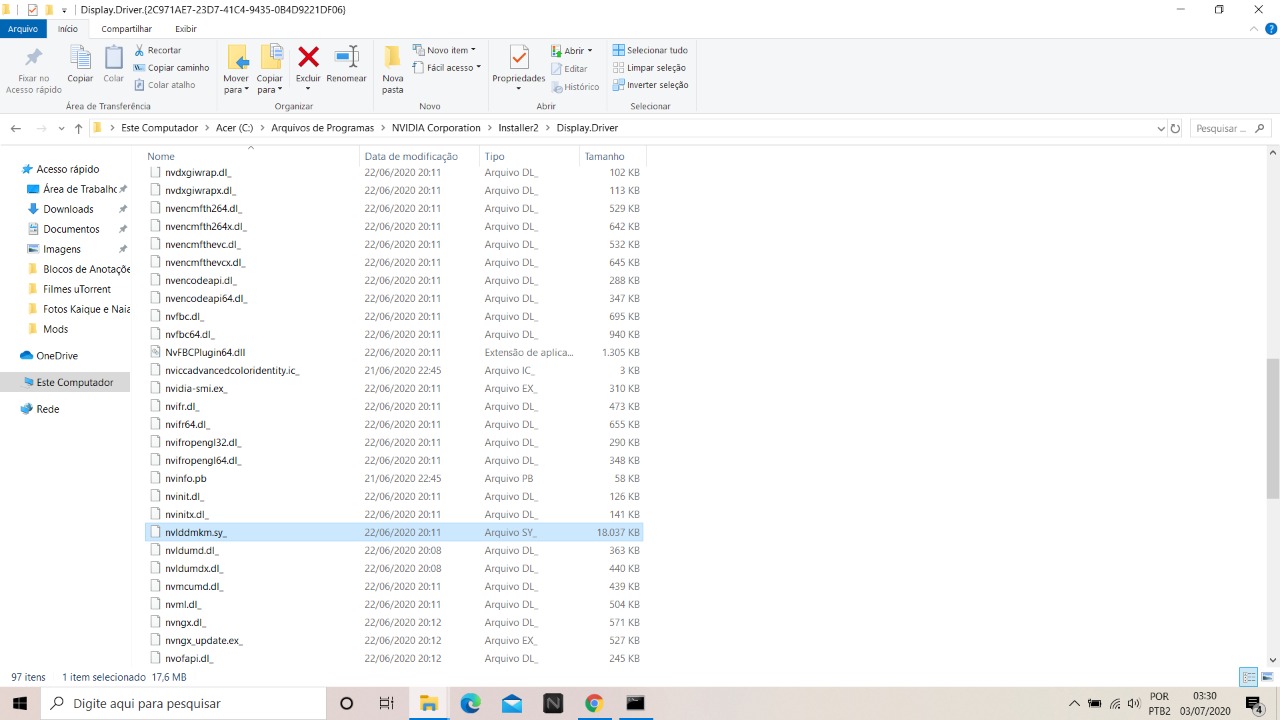Click Selecionar tudo

click(x=650, y=50)
